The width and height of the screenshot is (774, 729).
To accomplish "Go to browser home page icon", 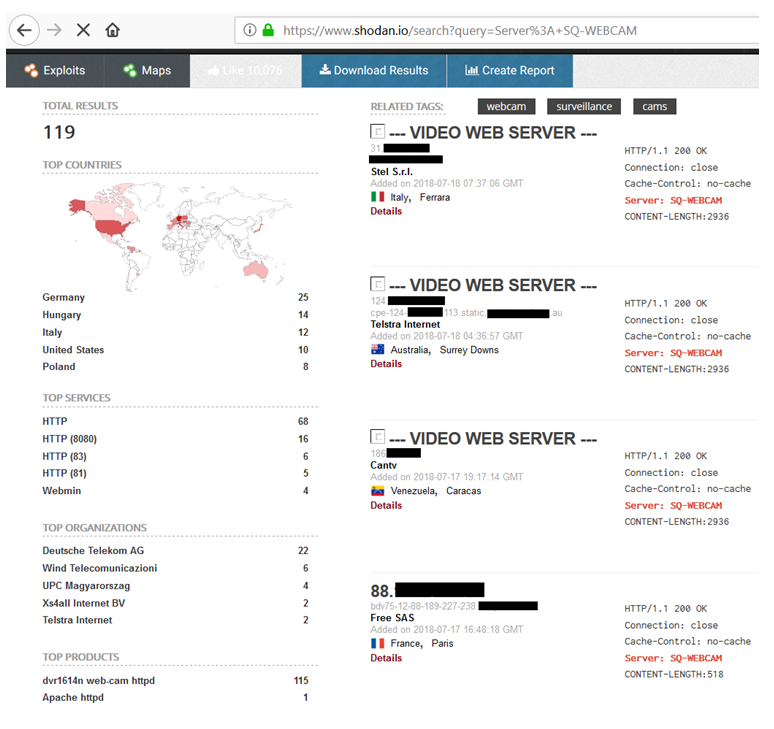I will click(112, 30).
